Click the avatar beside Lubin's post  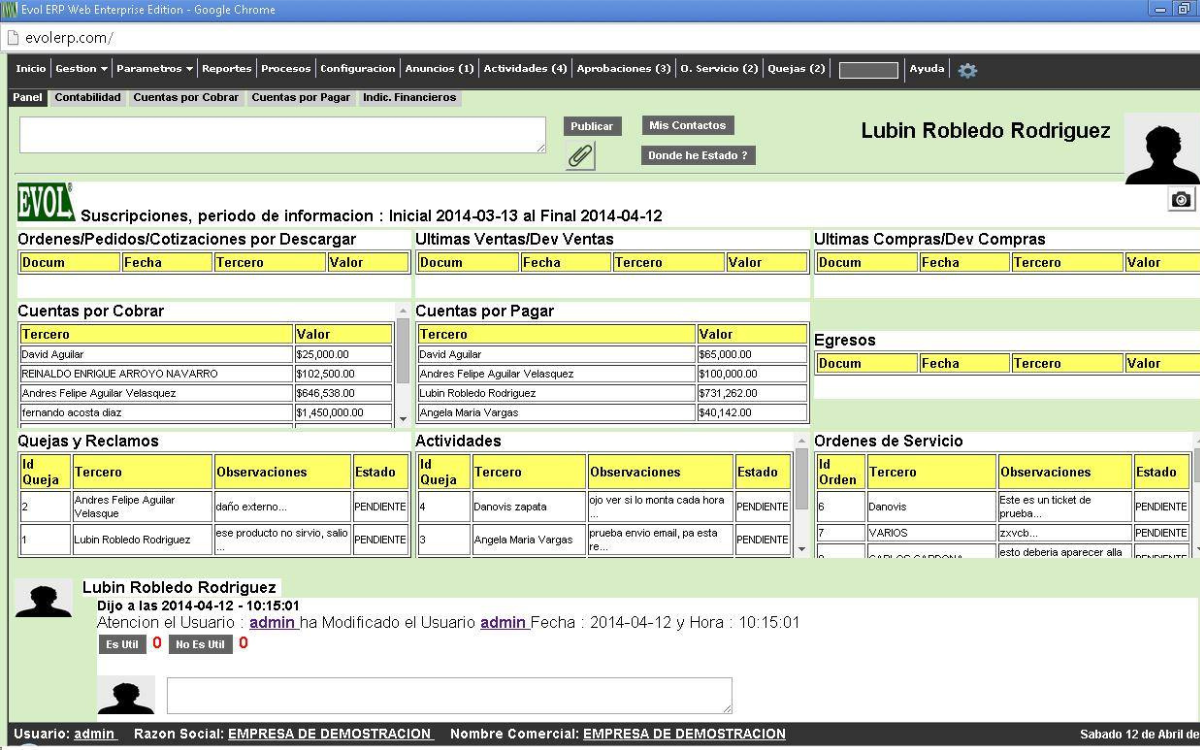[x=43, y=601]
